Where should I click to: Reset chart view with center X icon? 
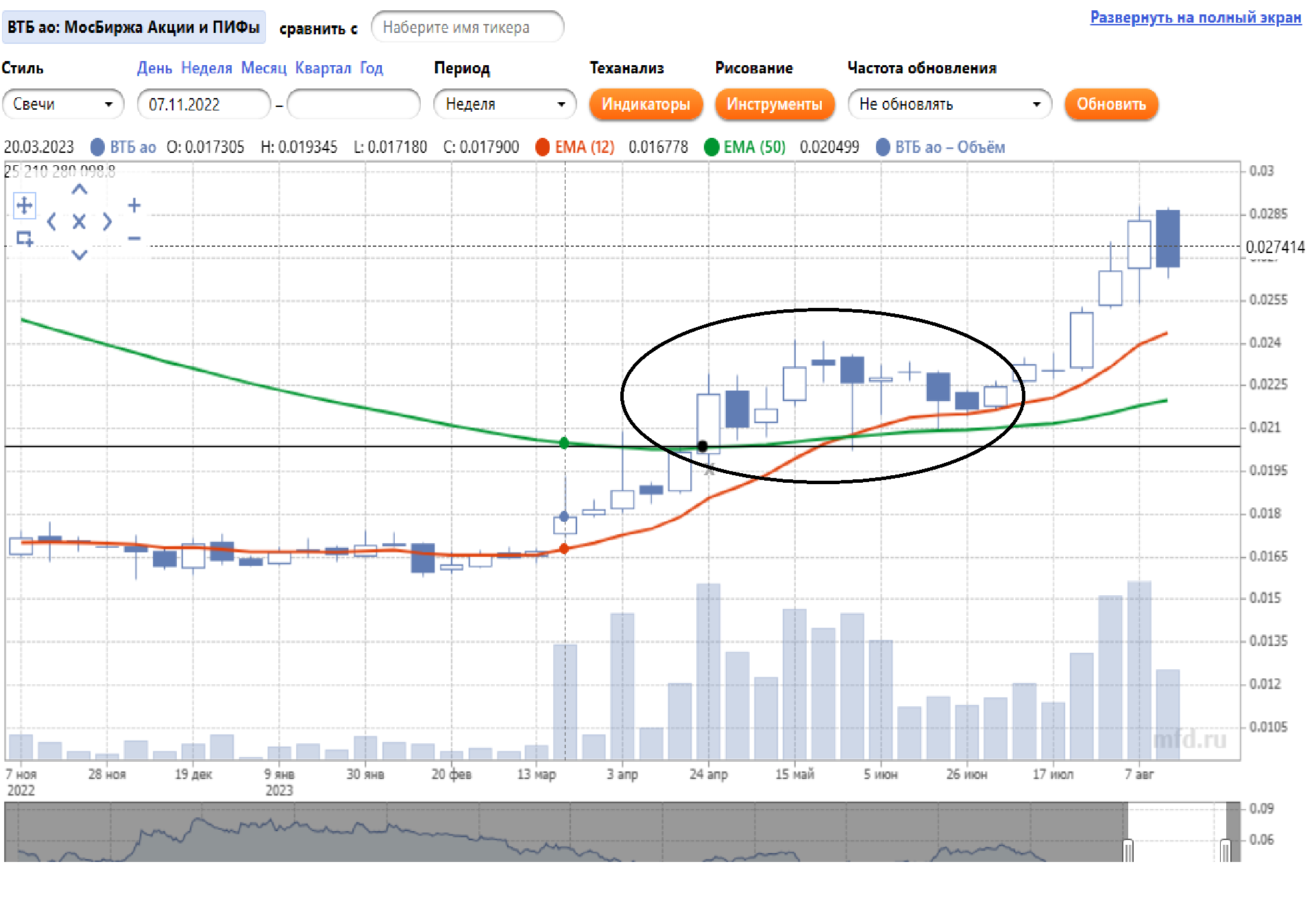tap(79, 221)
